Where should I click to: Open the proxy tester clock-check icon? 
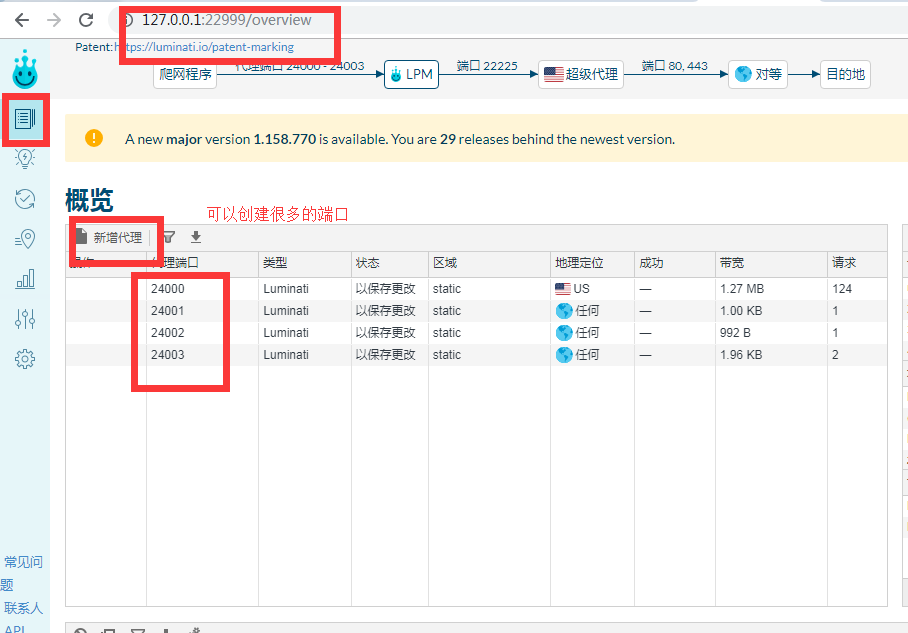(25, 199)
